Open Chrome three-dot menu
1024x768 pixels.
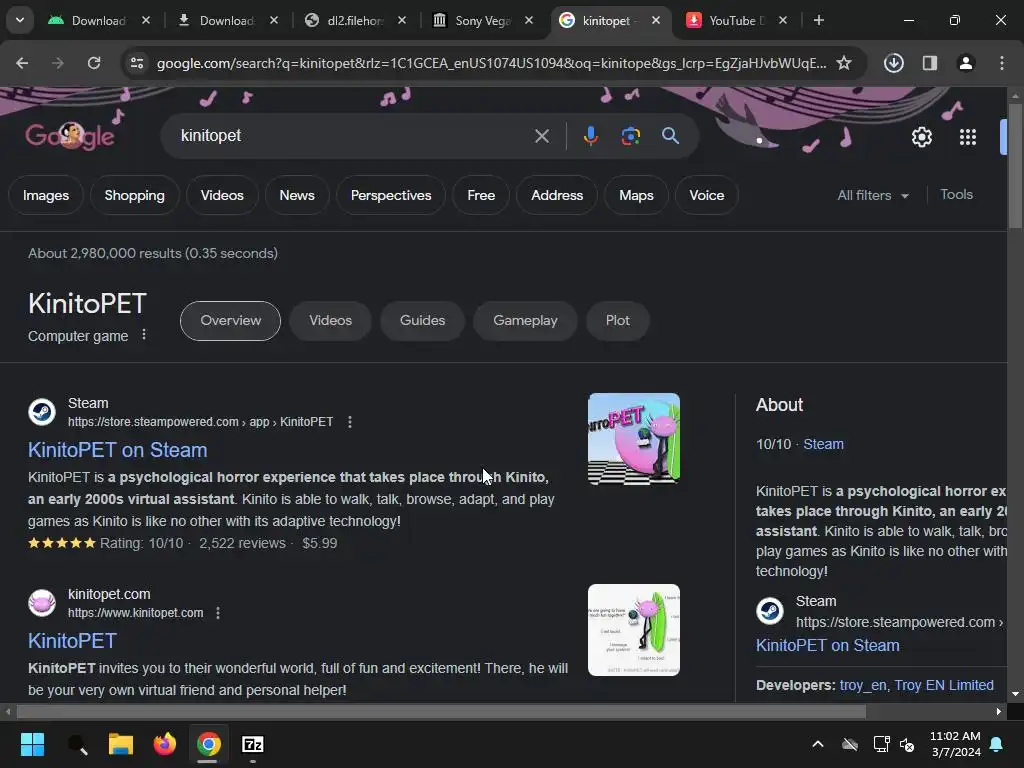point(1002,63)
